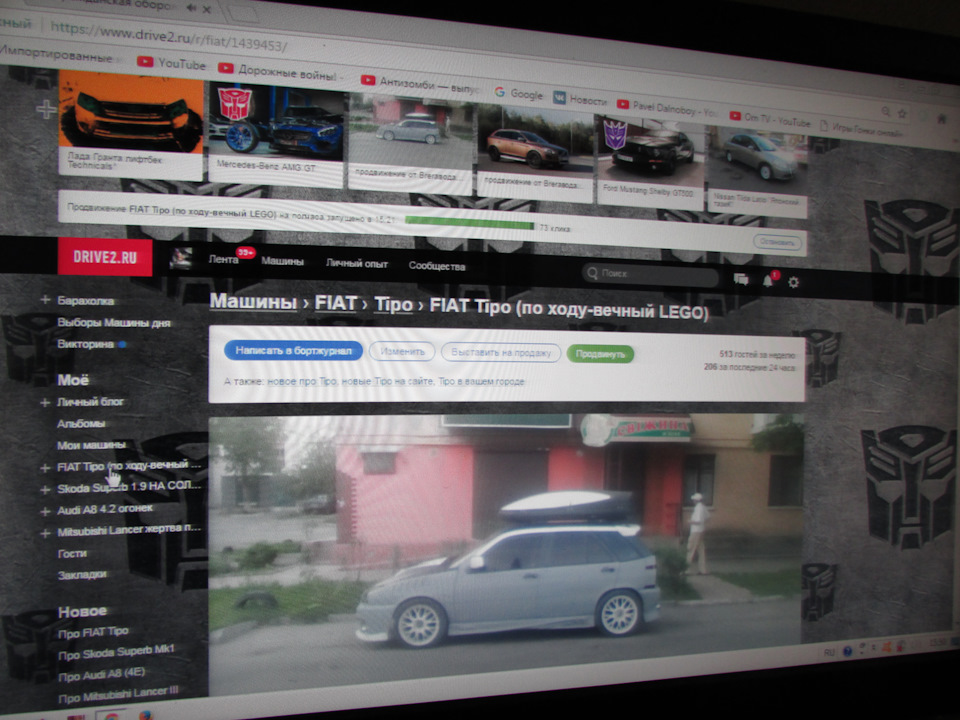Open the Машины breadcrumb link
Image resolution: width=960 pixels, height=720 pixels.
[x=253, y=301]
